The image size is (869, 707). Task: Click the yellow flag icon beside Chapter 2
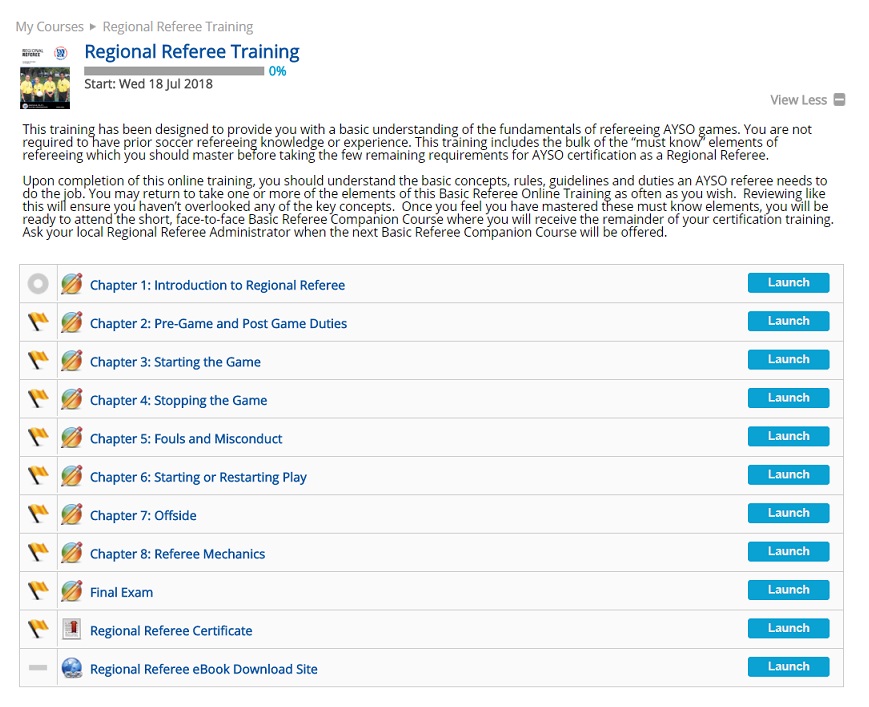38,323
